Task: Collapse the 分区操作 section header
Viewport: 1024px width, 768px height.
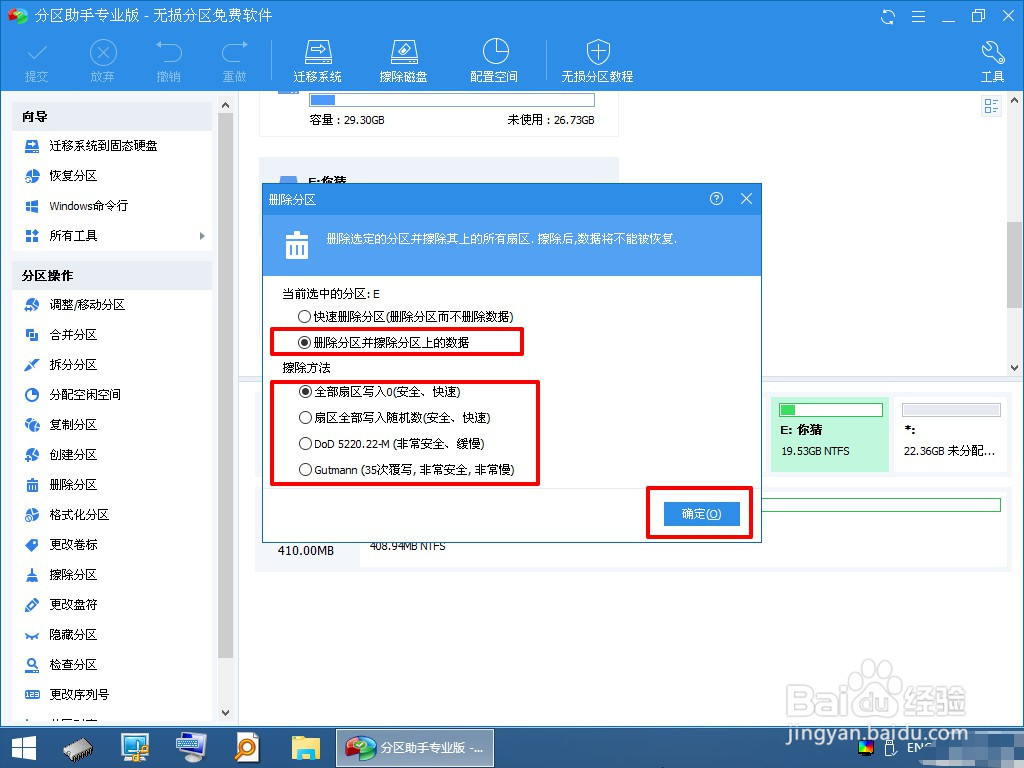Action: pos(112,276)
